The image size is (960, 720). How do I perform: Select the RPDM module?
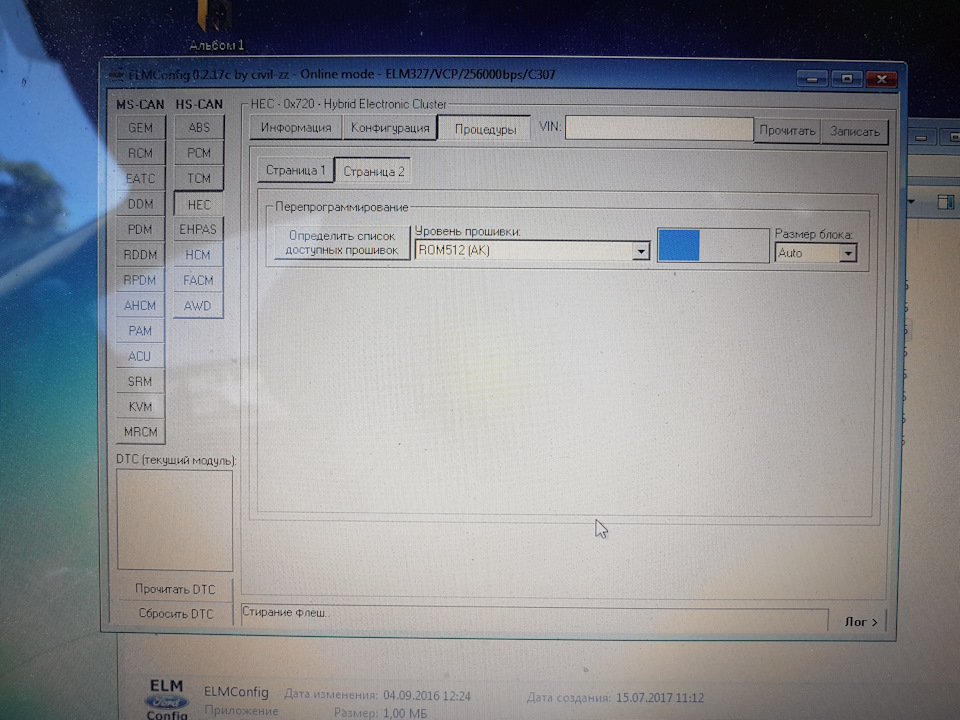[140, 280]
